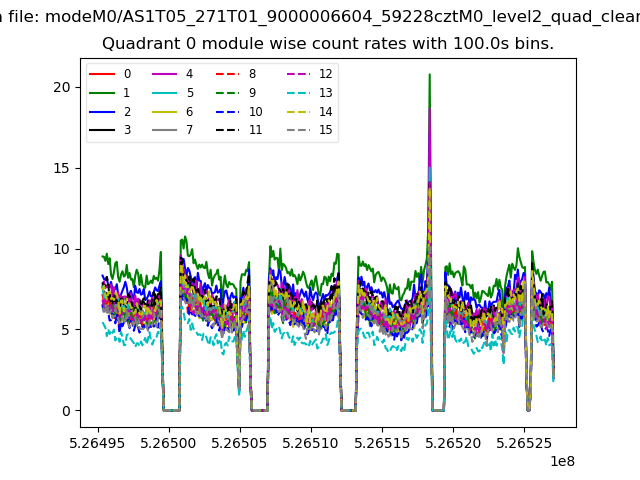Select the green legend line for module 1
This screenshot has width=640, height=480.
click(102, 93)
